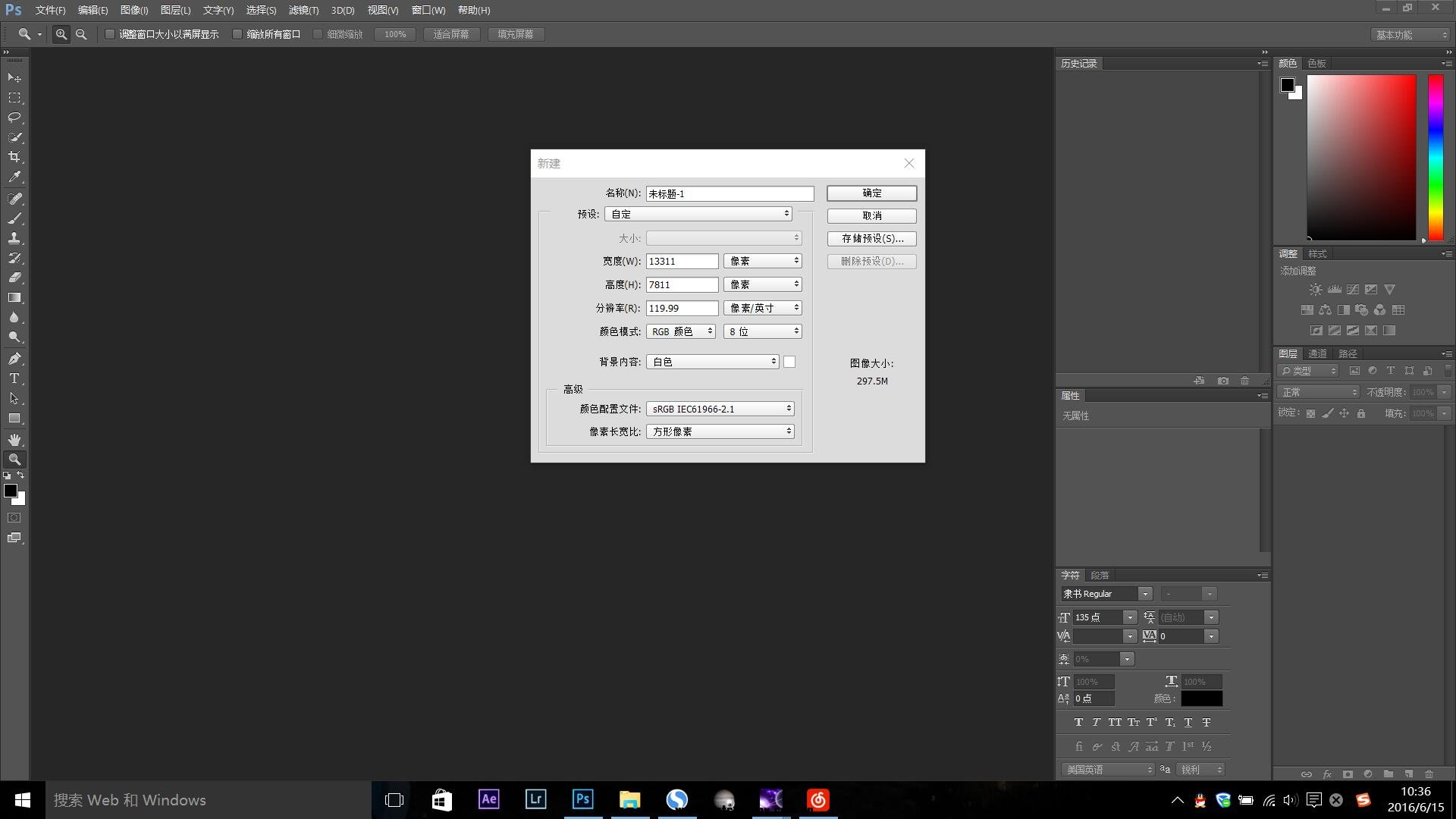The height and width of the screenshot is (819, 1456).
Task: Select the History Brush tool
Action: 14,258
